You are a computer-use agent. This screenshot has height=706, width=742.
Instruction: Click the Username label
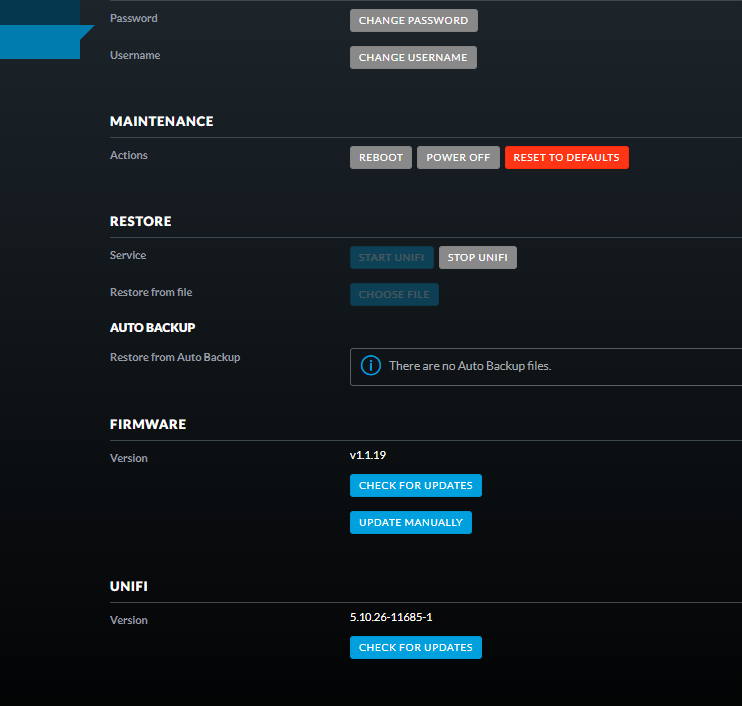(x=135, y=55)
